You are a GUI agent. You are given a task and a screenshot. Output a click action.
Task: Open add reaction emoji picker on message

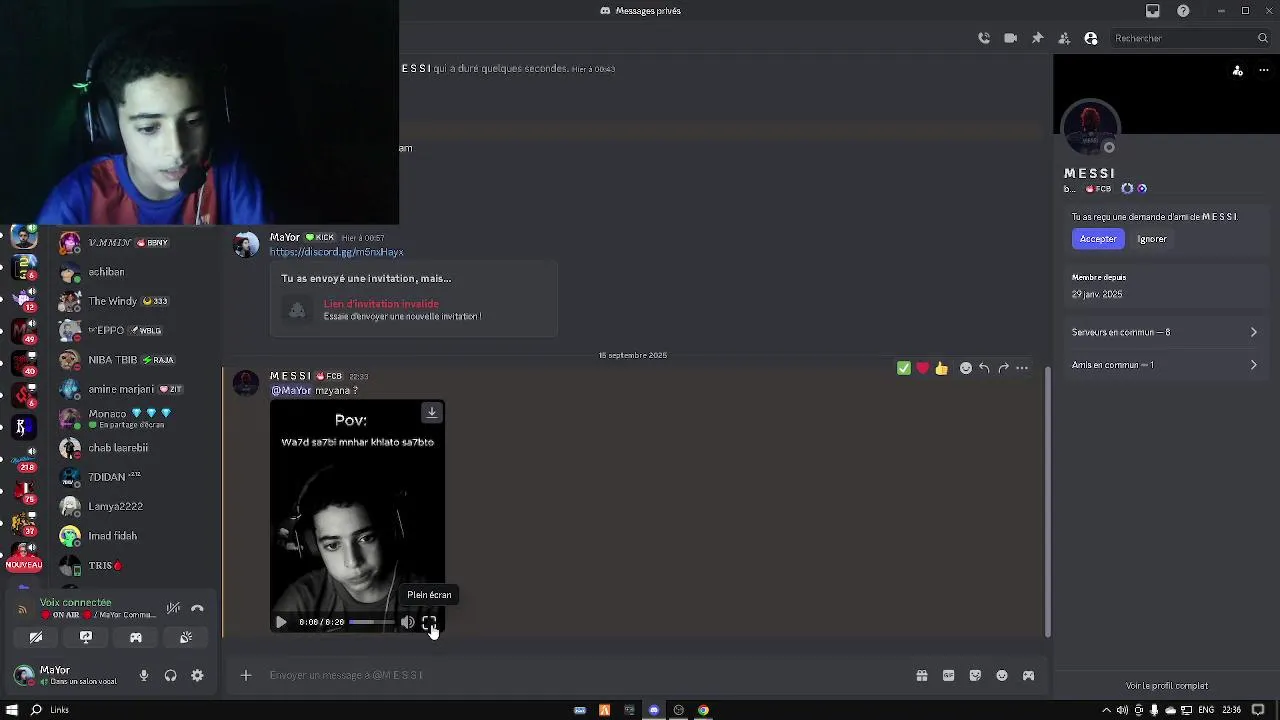tap(965, 368)
